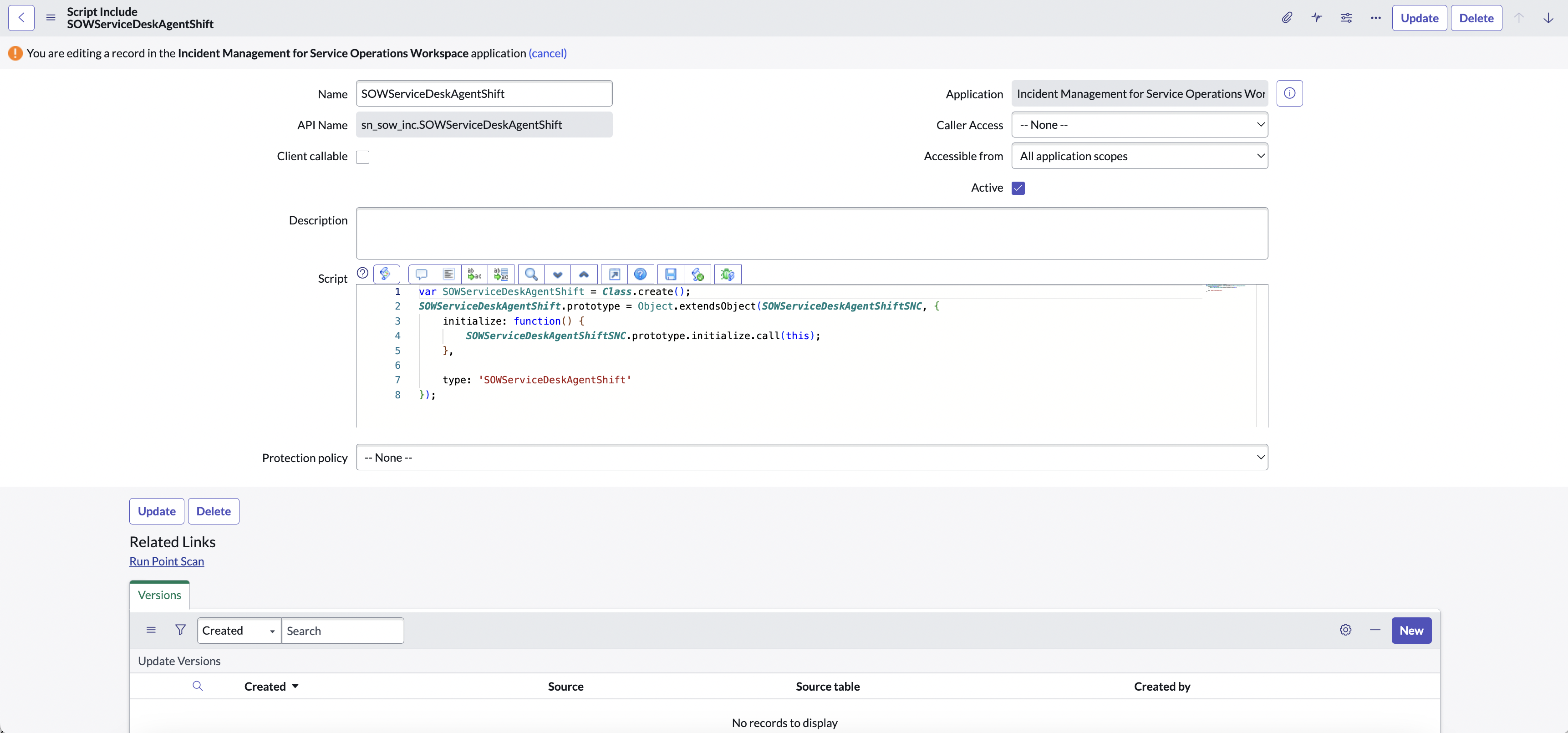This screenshot has width=1568, height=733.
Task: Sort by the Created by column header
Action: click(x=1162, y=686)
